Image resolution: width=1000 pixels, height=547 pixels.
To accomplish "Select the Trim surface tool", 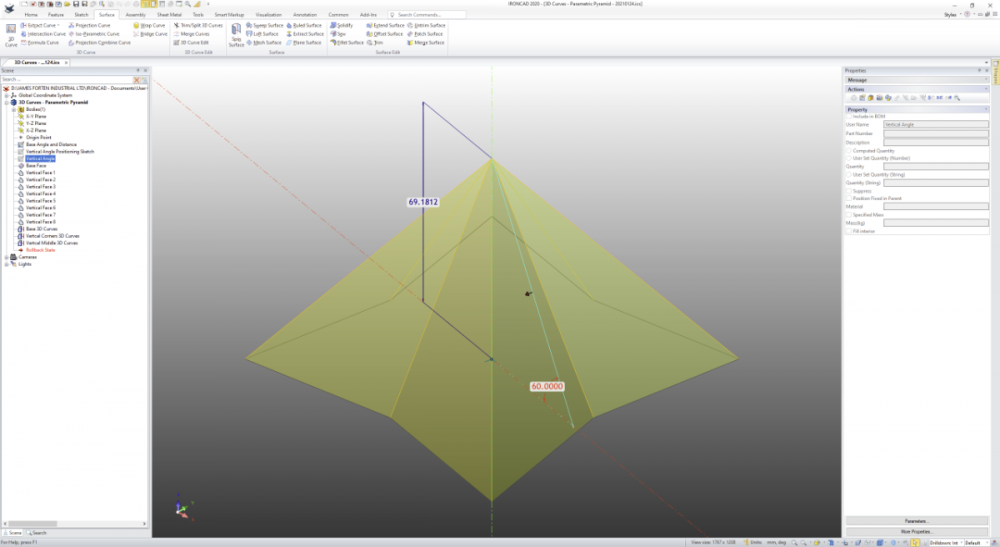I will click(375, 43).
